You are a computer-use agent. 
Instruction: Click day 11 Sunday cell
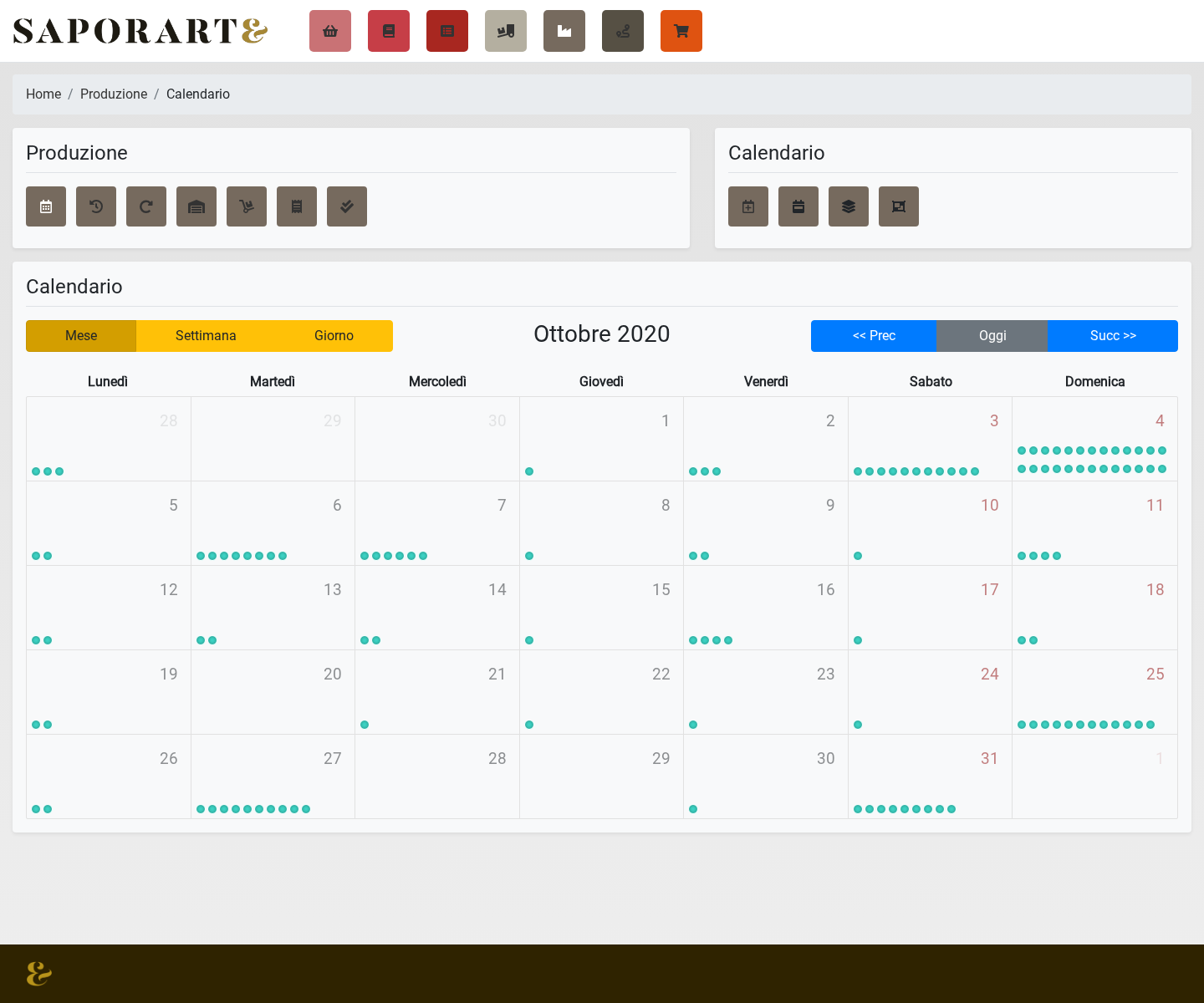click(x=1094, y=523)
